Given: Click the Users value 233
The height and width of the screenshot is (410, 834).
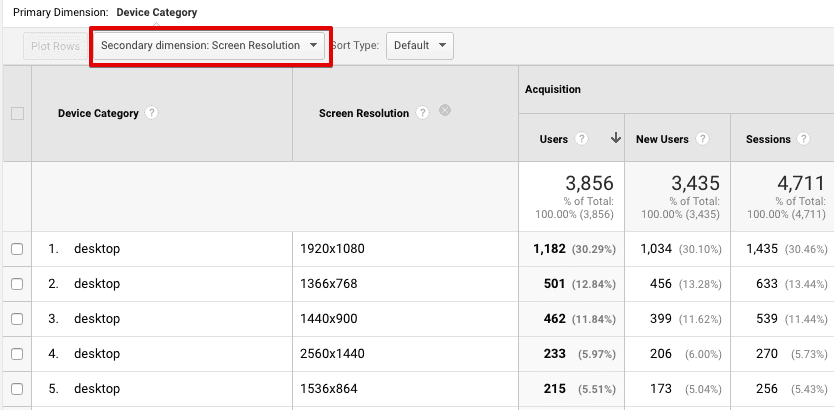Looking at the screenshot, I should coord(554,354).
